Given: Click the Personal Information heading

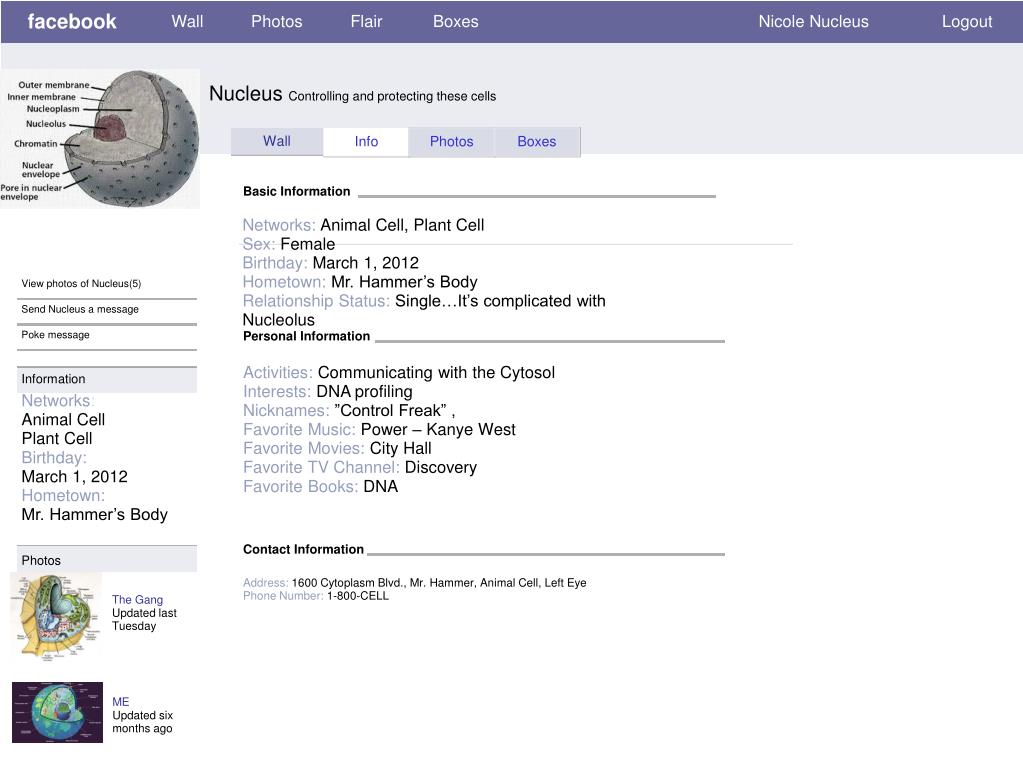Looking at the screenshot, I should click(306, 336).
